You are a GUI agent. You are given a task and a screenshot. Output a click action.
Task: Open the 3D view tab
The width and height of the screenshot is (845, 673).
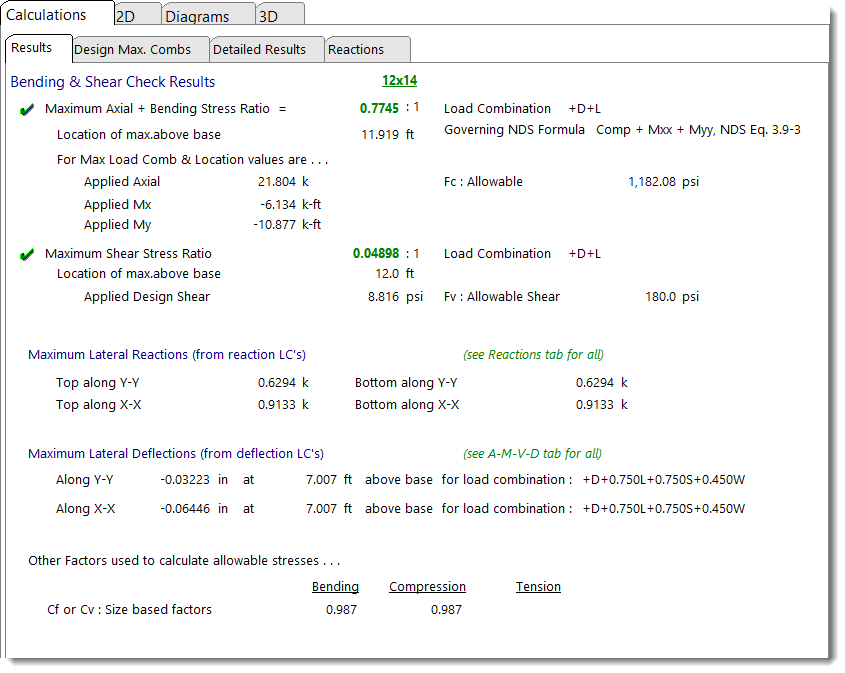tap(268, 16)
